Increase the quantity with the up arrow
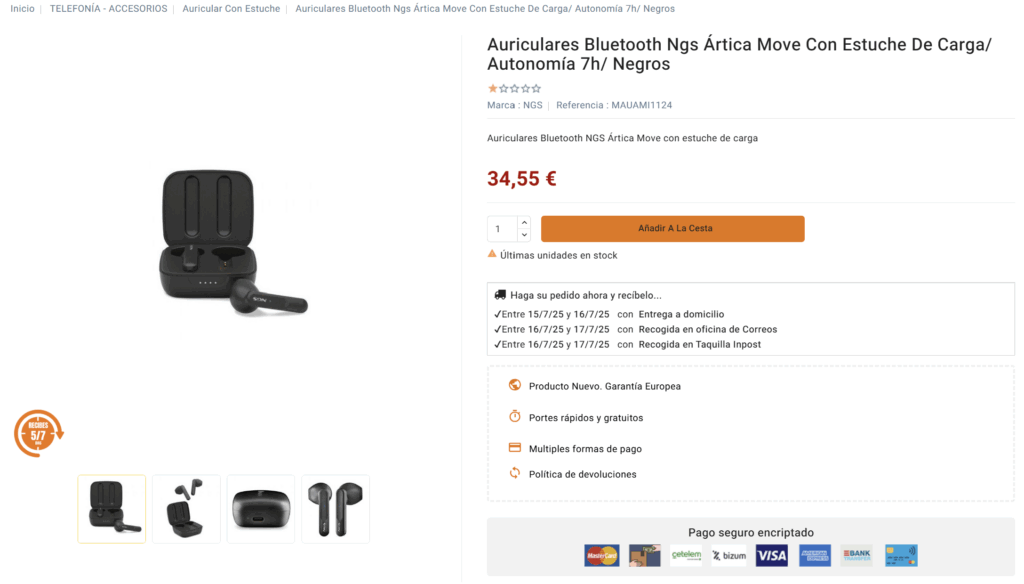 click(525, 222)
